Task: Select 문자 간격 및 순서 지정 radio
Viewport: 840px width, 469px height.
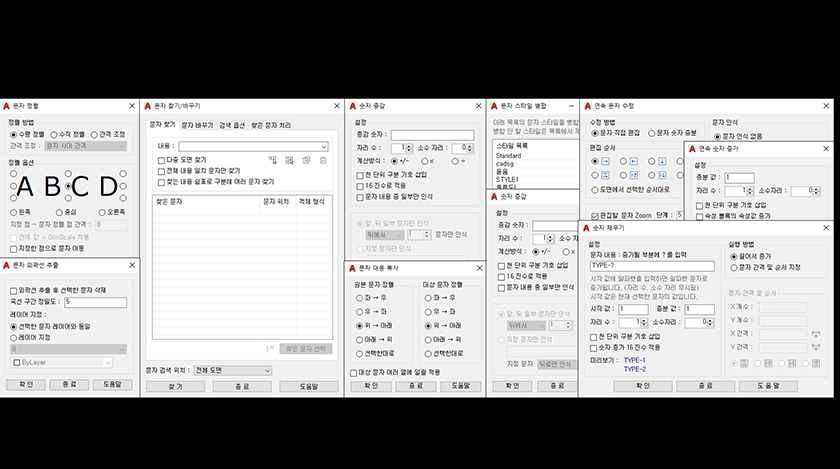Action: click(734, 267)
